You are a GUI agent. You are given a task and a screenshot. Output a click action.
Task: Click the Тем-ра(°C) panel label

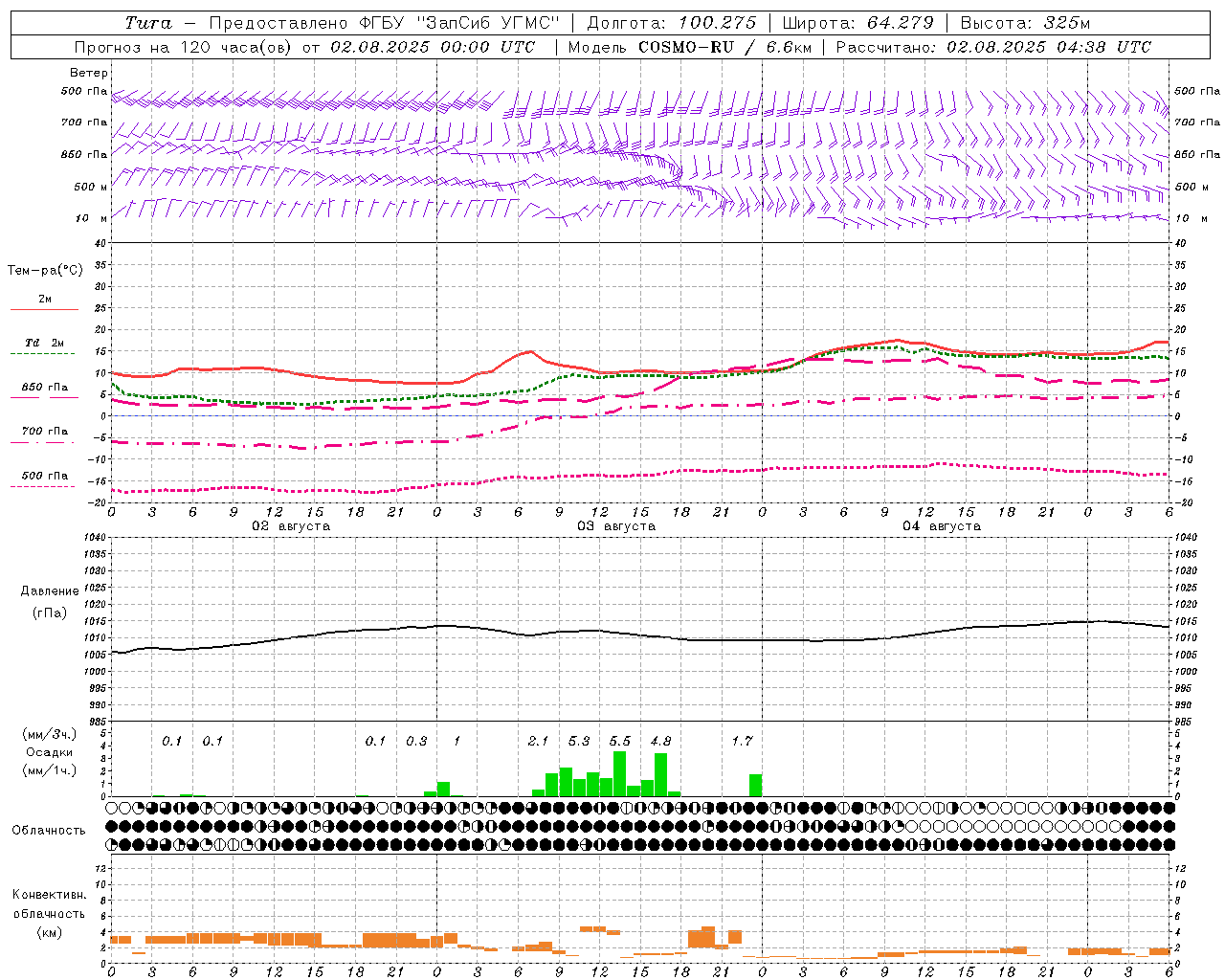pyautogui.click(x=45, y=271)
